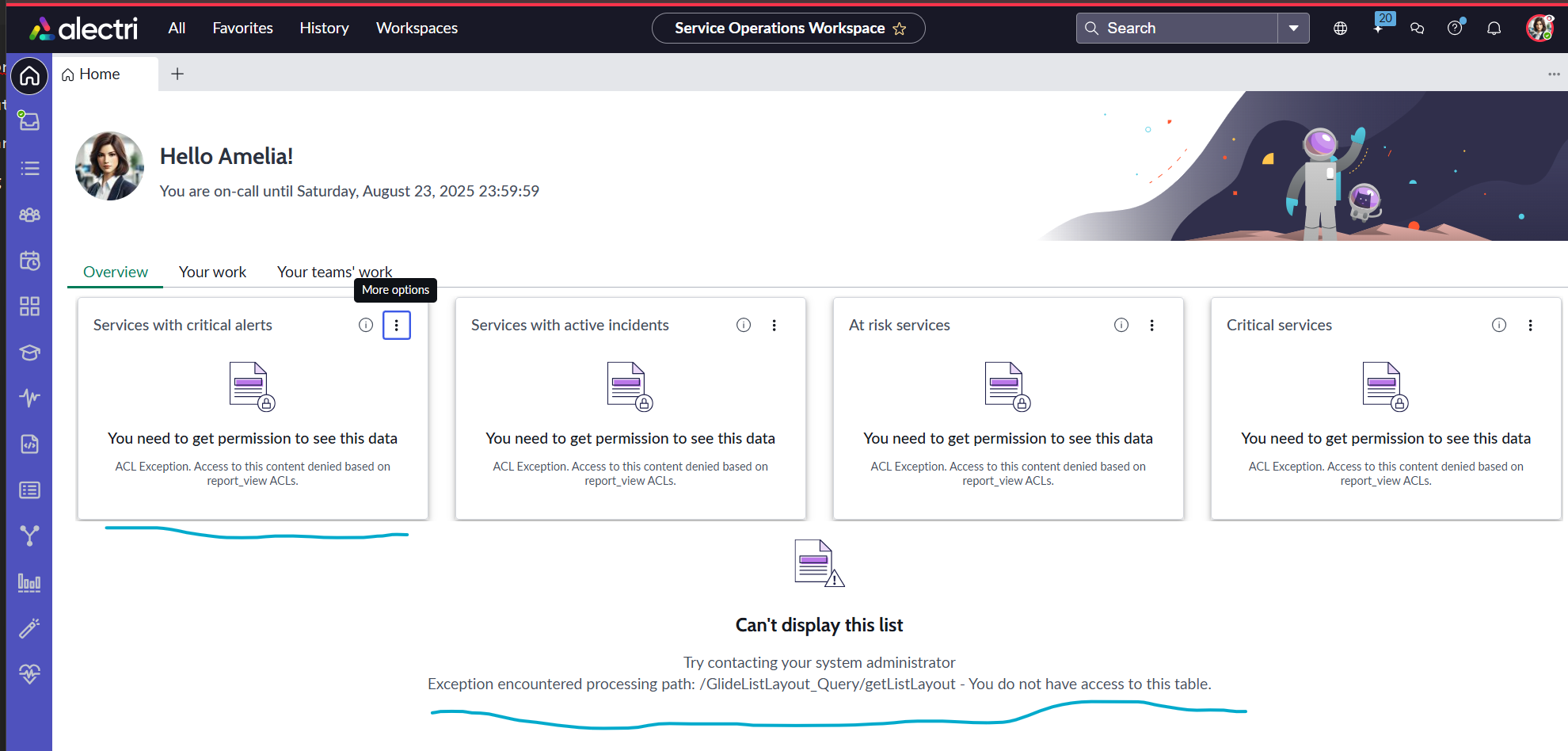Select the calendar on-call icon in sidebar
The image size is (1568, 751).
coord(29,260)
